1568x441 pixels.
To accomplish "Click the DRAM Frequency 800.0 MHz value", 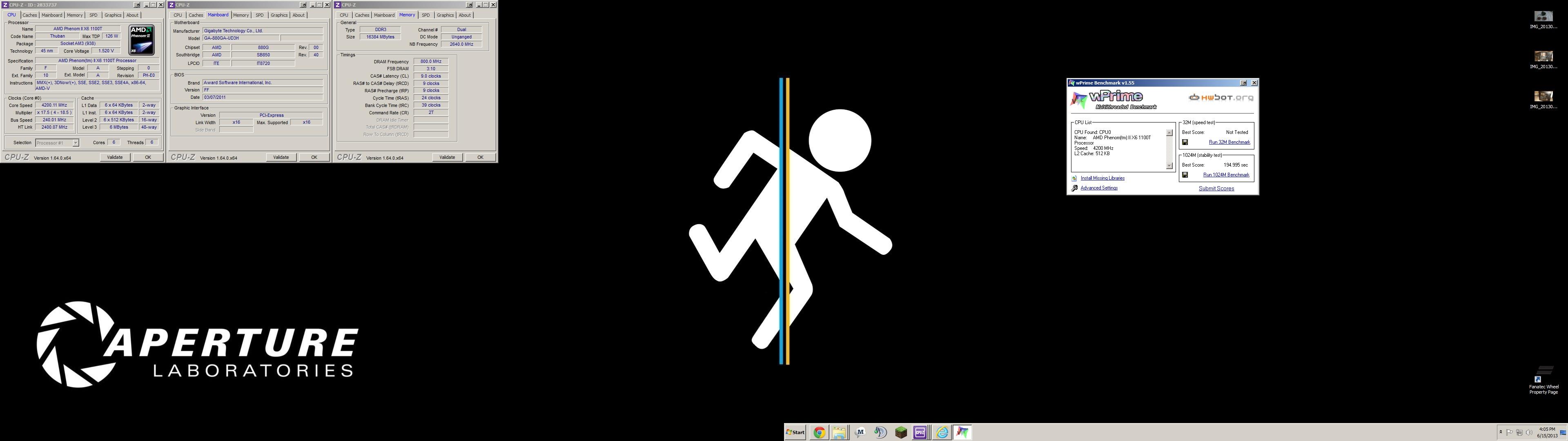I will (431, 62).
